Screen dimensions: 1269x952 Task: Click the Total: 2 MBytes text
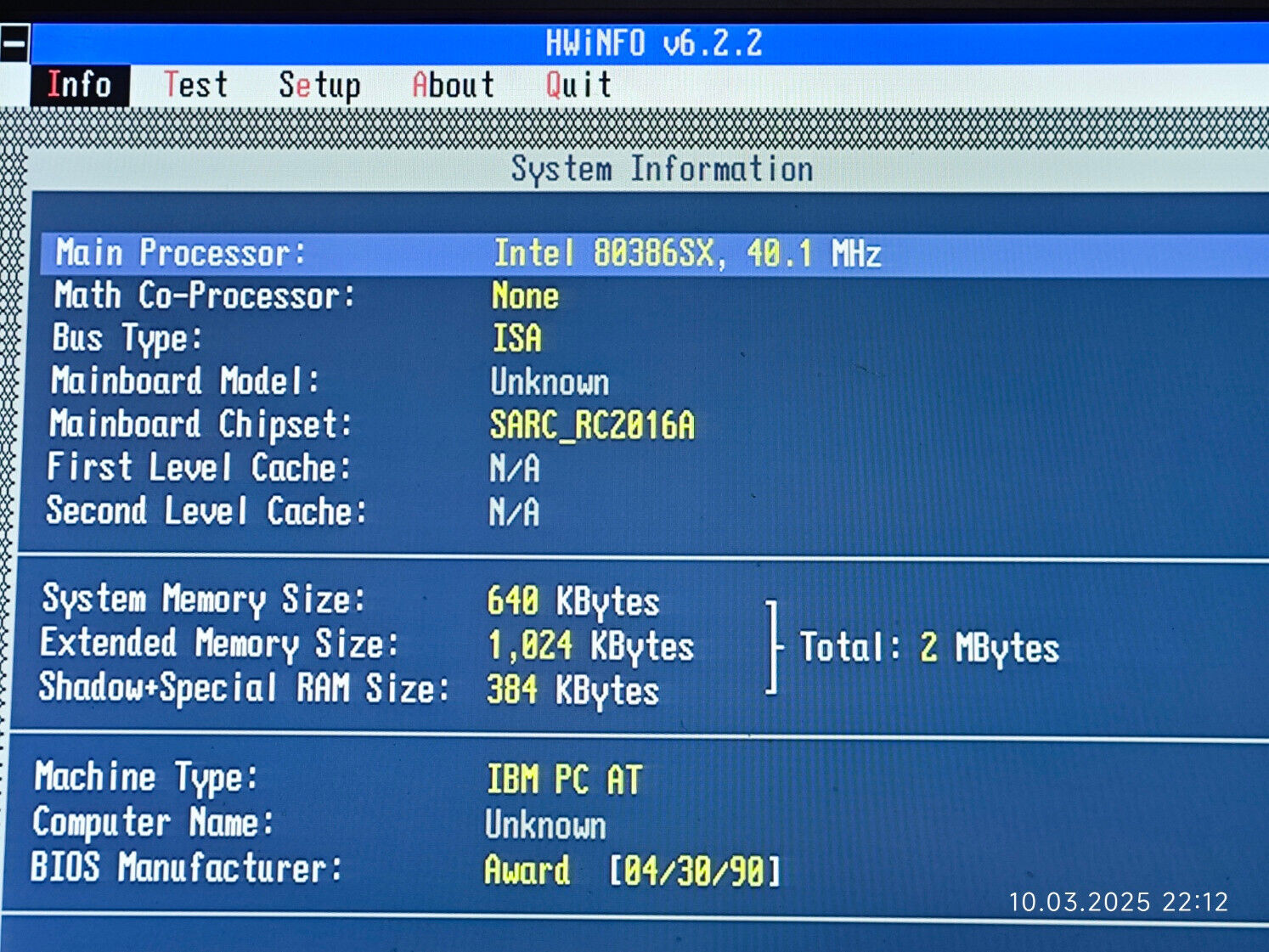pyautogui.click(x=929, y=648)
